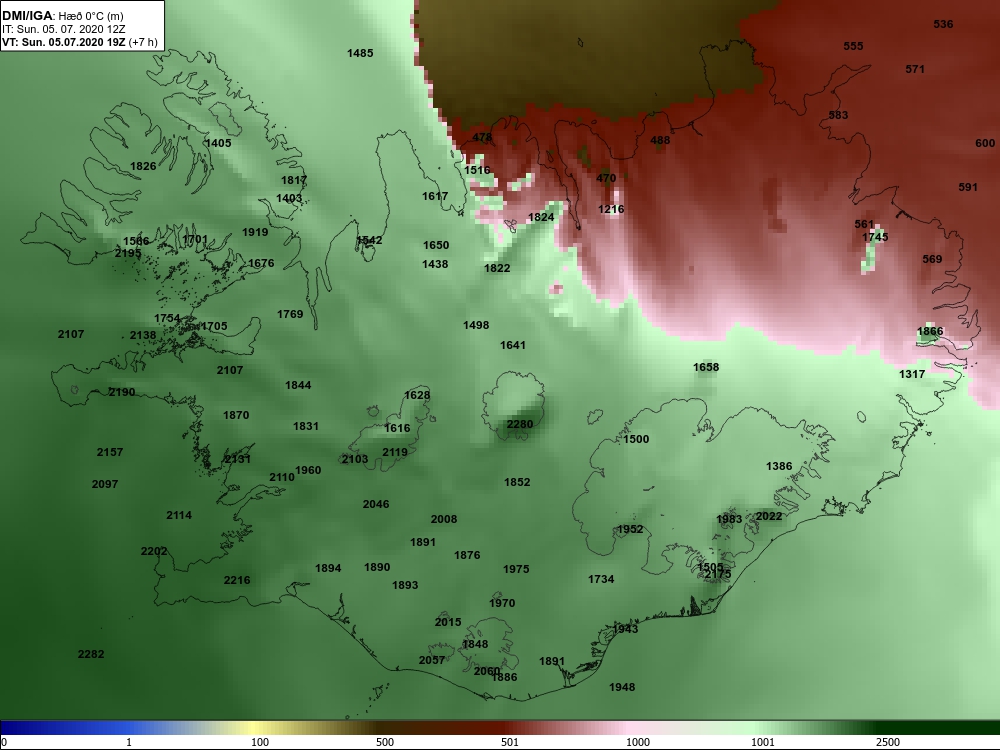Viewport: 1000px width, 750px height.
Task: Select the 1650 height label
Action: 436,245
